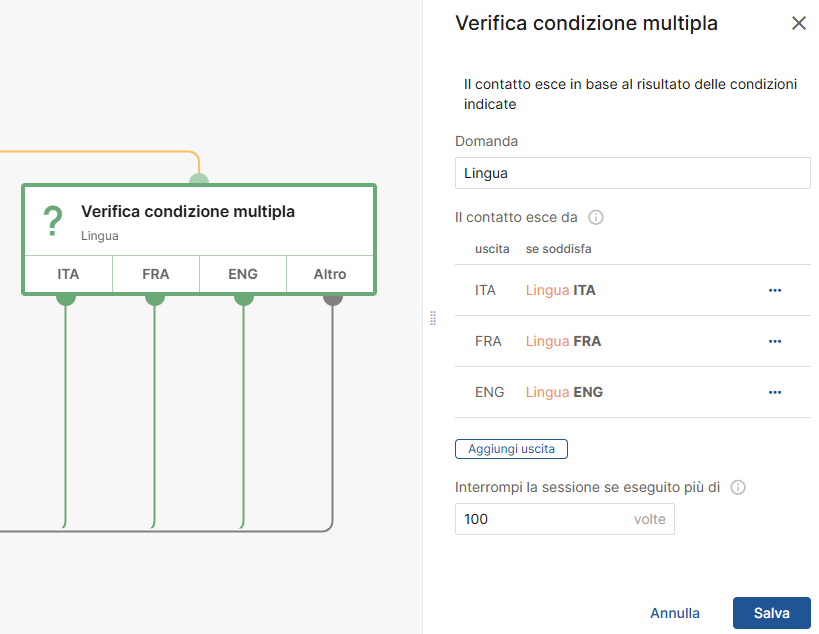Open the options menu for the ITA row

775,290
